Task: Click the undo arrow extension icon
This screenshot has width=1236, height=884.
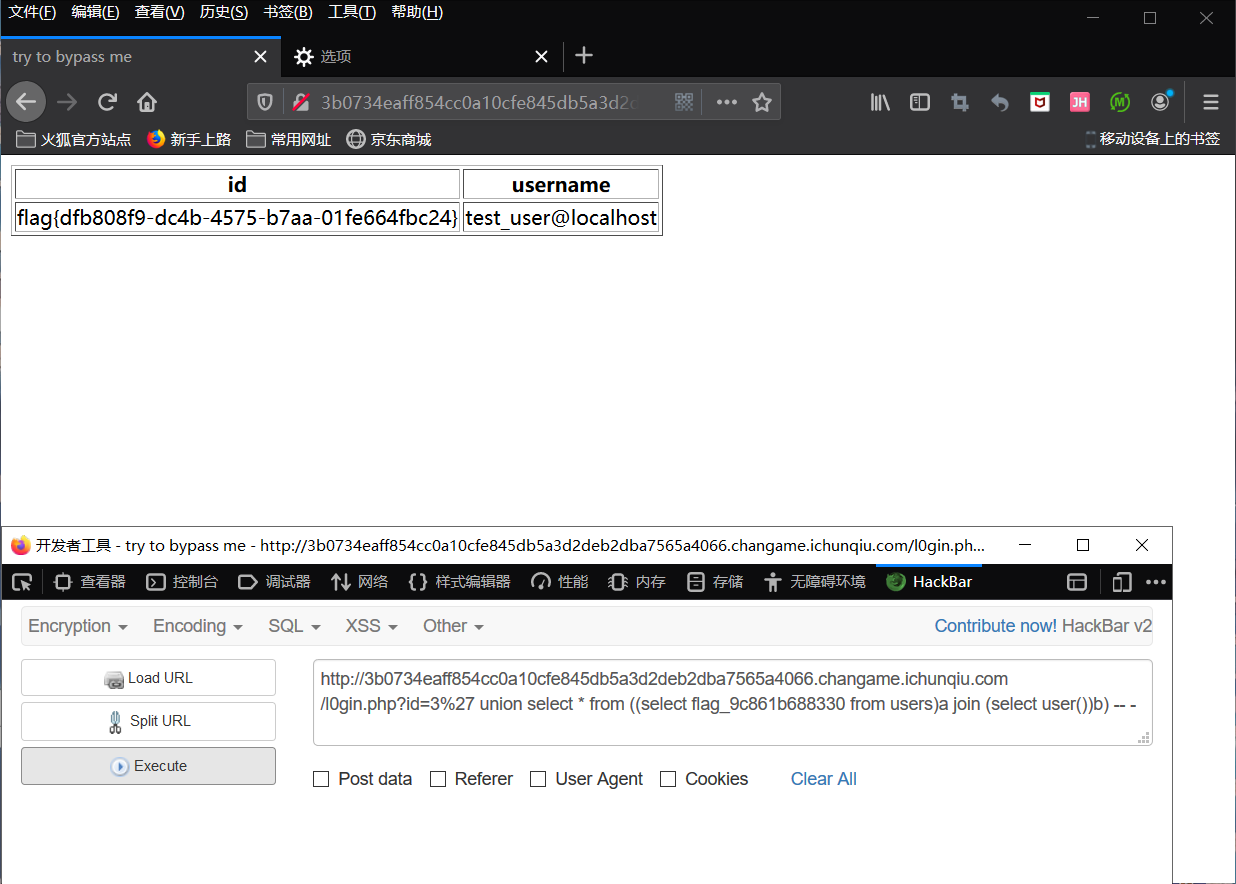Action: pyautogui.click(x=1000, y=102)
